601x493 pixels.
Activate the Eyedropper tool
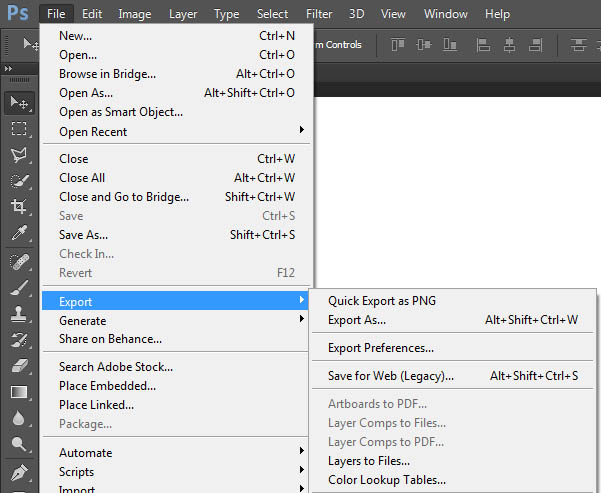pos(18,233)
